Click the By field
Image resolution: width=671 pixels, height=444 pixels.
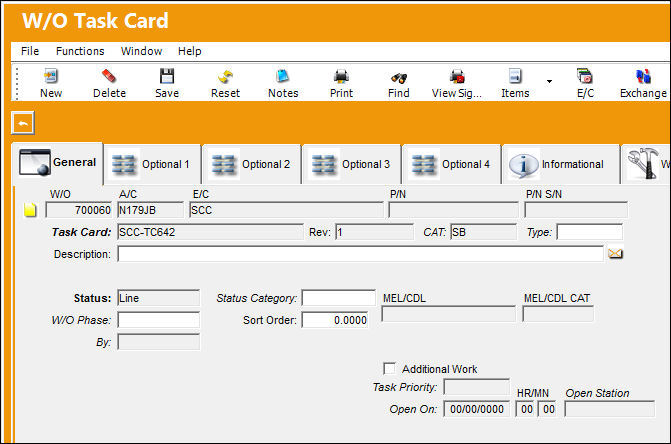158,342
